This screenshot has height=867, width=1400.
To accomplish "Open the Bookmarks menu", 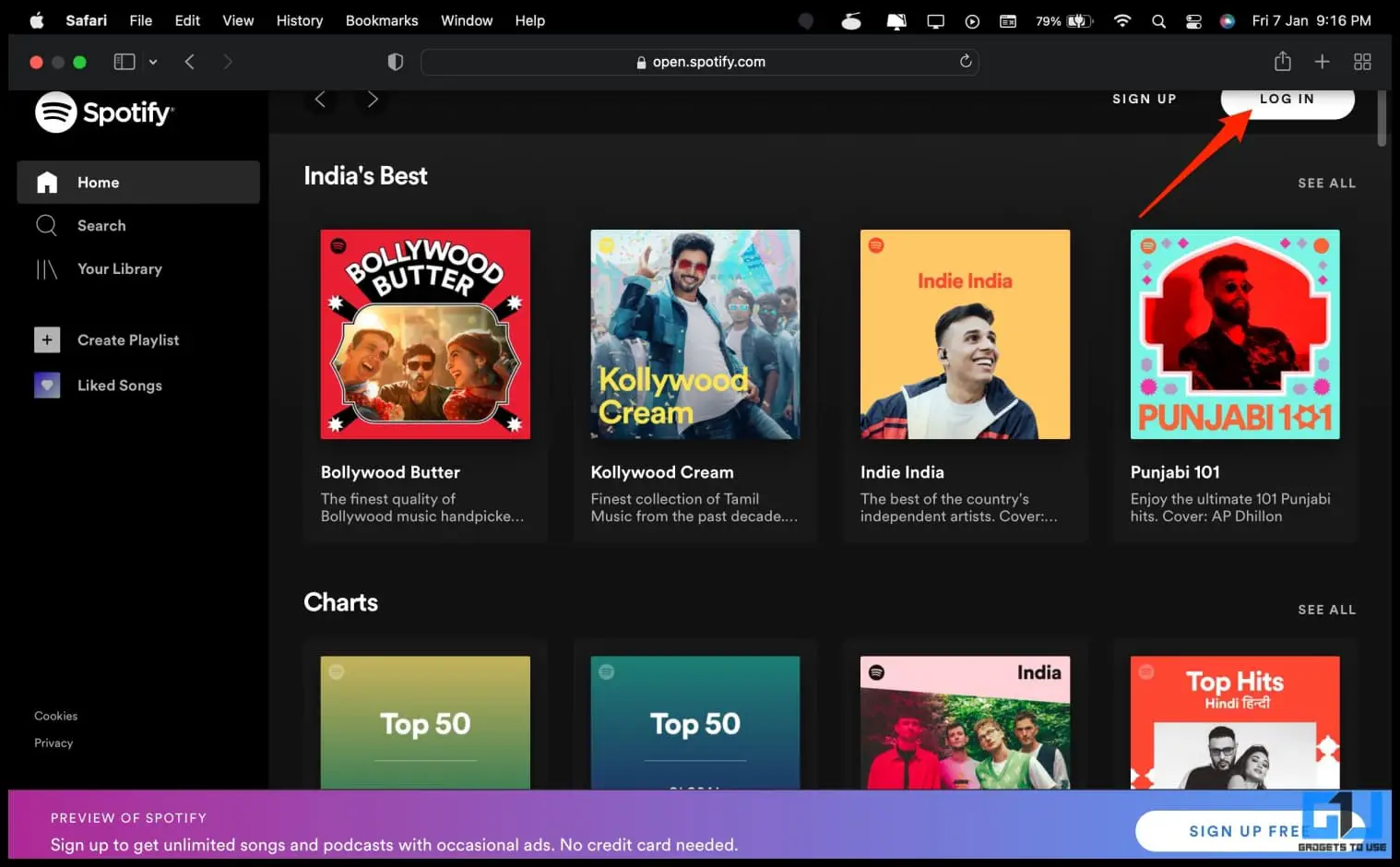I will click(x=382, y=20).
